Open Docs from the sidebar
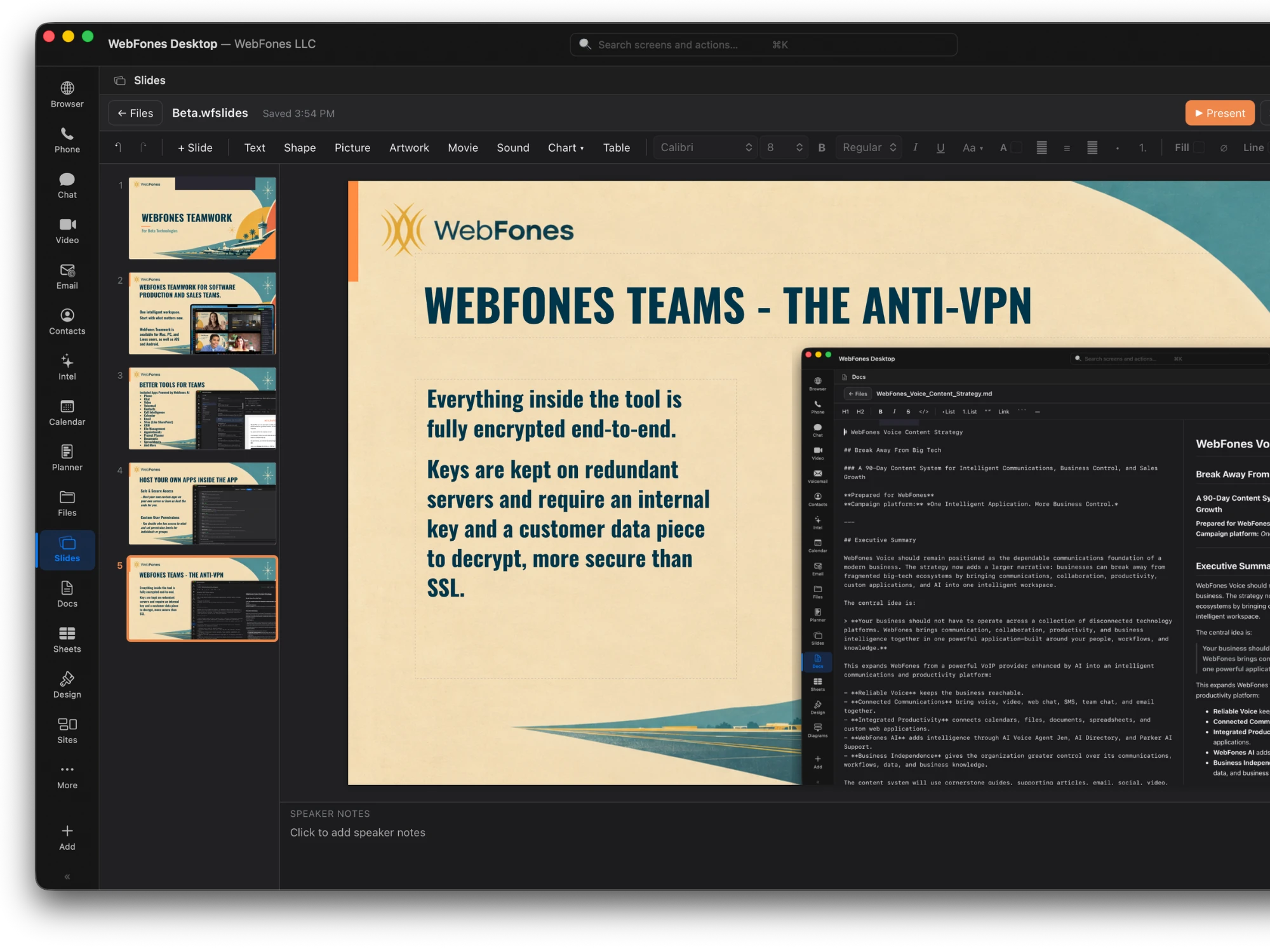Viewport: 1270px width, 952px height. point(67,595)
